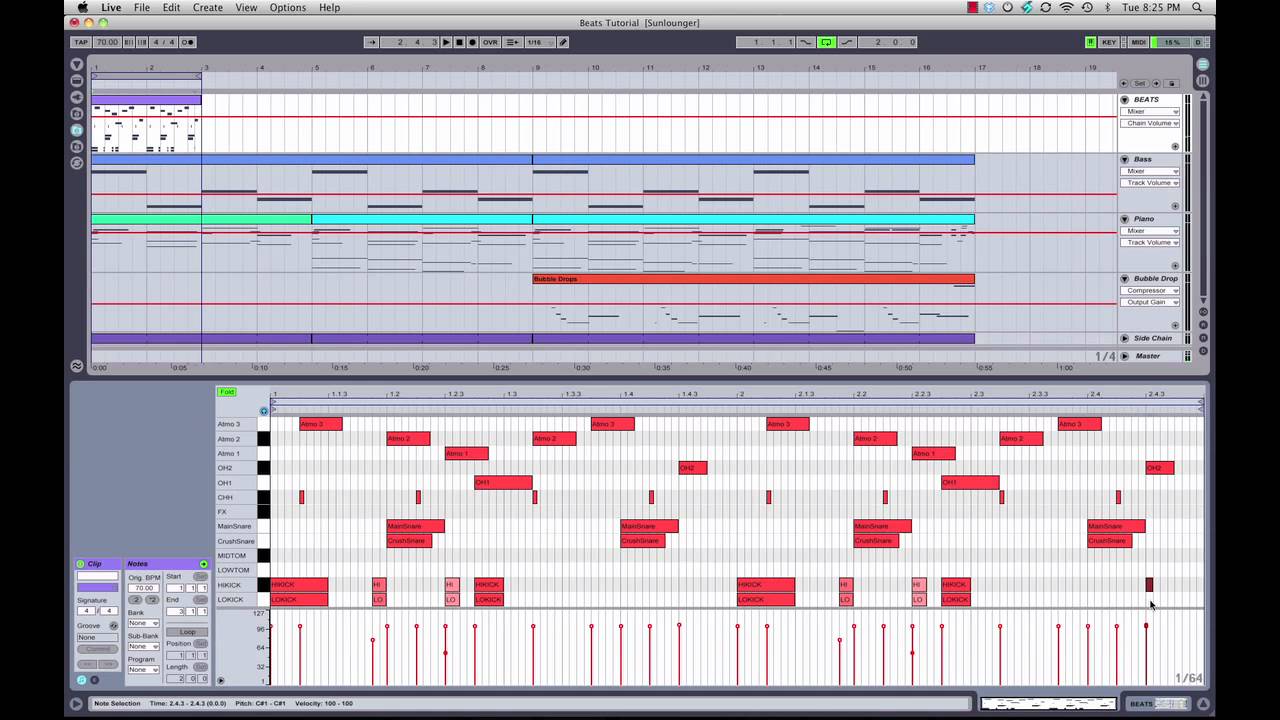Image resolution: width=1280 pixels, height=720 pixels.
Task: Toggle the green computer MIDI keyboard button
Action: pyautogui.click(x=1091, y=42)
